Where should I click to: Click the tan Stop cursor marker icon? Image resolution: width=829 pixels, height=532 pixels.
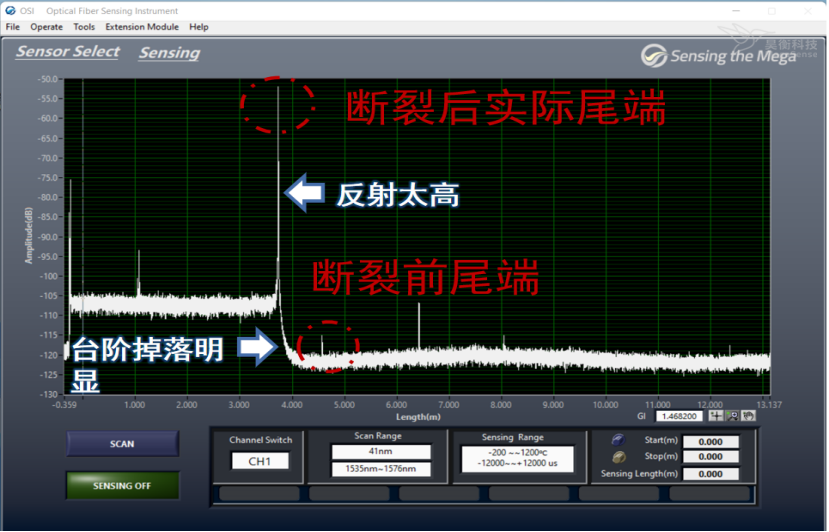pyautogui.click(x=618, y=457)
